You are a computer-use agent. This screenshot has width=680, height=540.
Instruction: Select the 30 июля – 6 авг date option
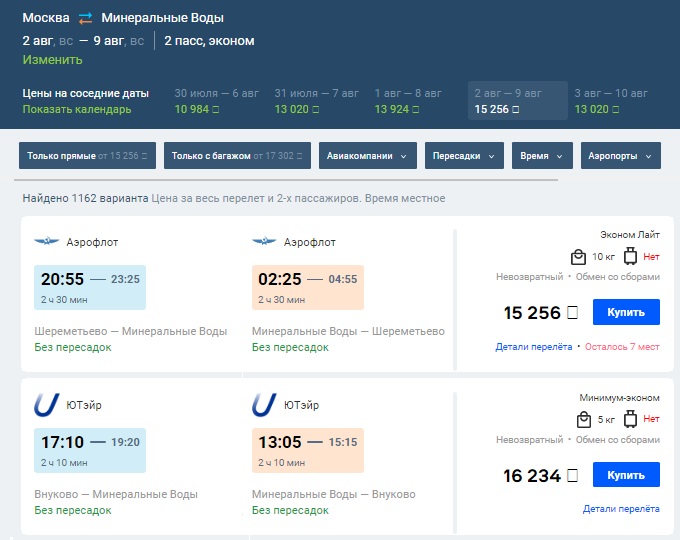point(216,101)
